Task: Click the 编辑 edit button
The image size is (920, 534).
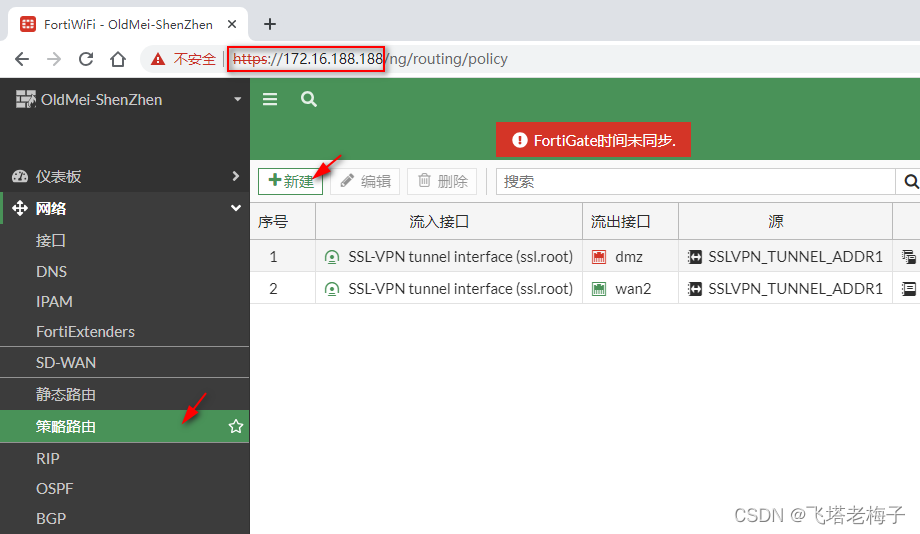Action: [365, 181]
